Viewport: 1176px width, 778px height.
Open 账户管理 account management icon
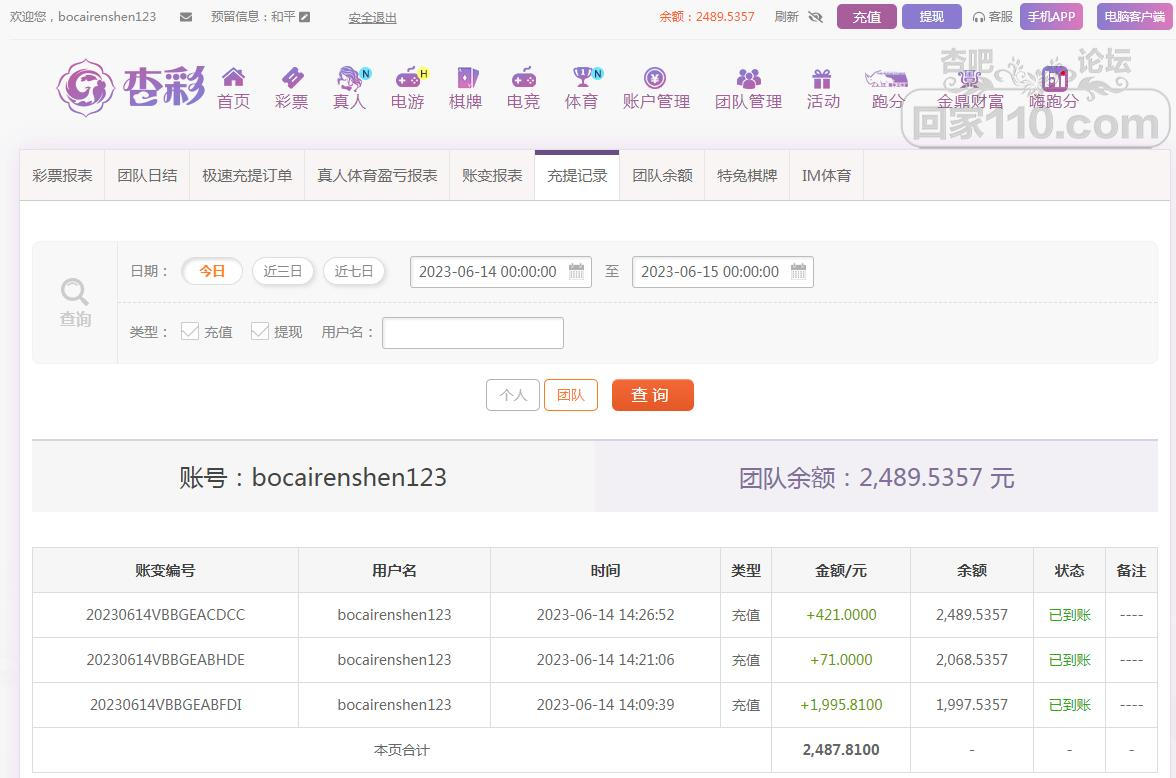click(x=656, y=79)
